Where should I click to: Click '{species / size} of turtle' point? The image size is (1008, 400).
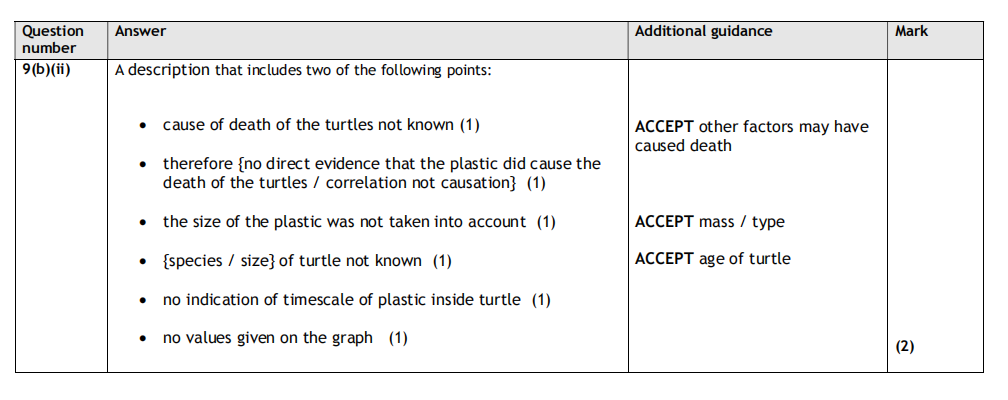point(307,261)
